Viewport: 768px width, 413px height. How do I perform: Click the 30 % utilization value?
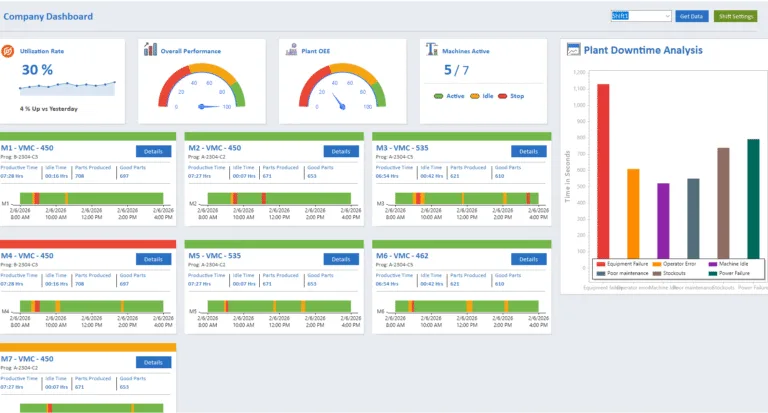click(37, 70)
